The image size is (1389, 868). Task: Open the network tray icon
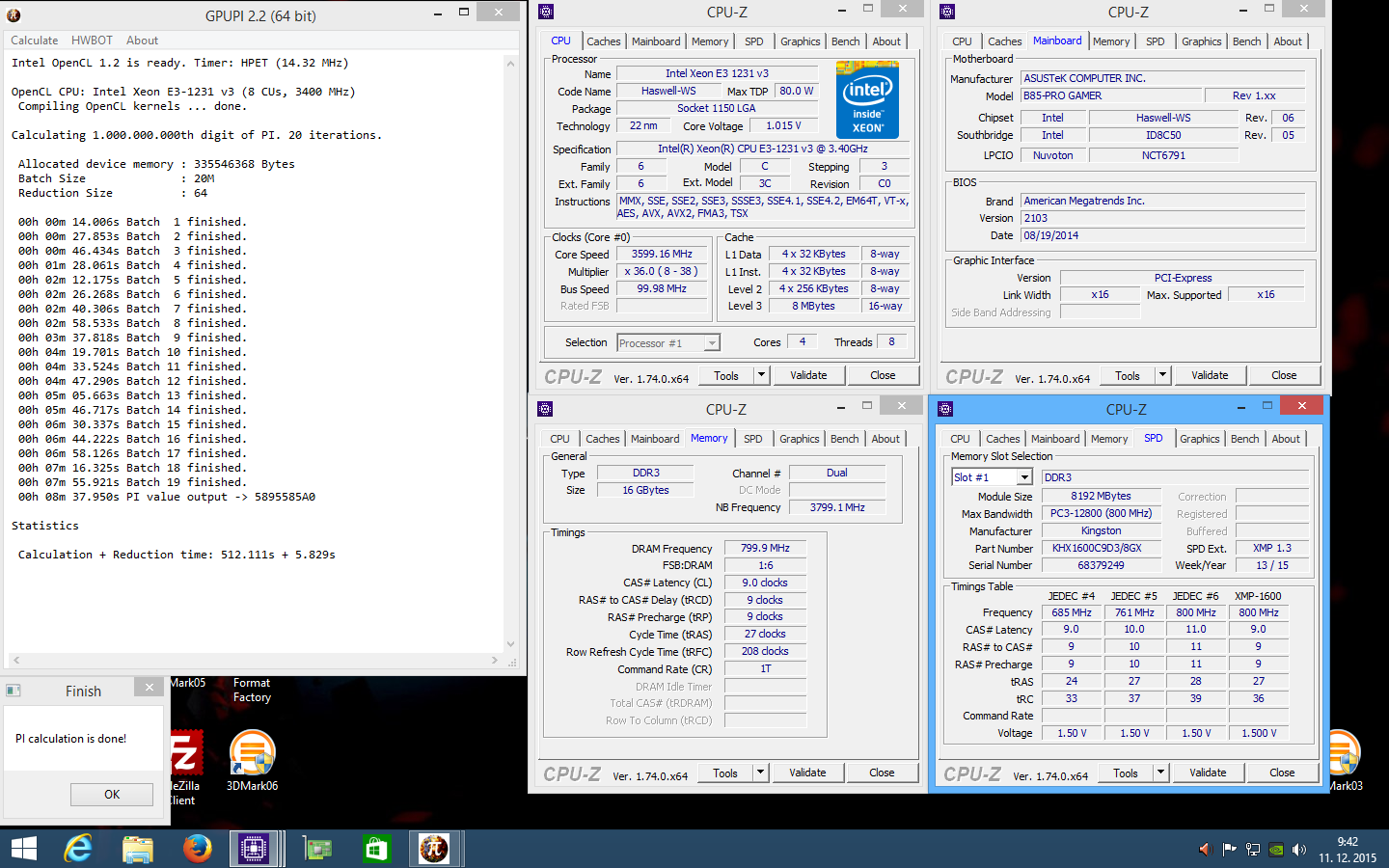1252,850
